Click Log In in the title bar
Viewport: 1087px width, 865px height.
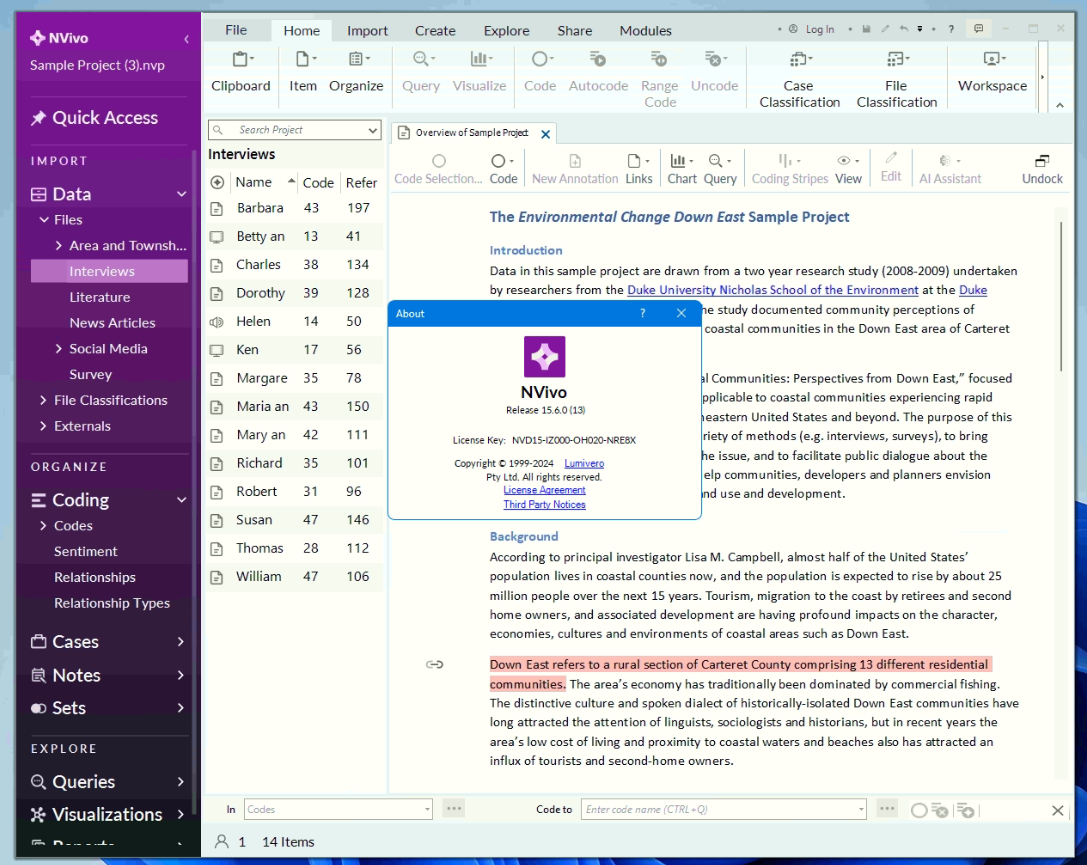click(819, 29)
